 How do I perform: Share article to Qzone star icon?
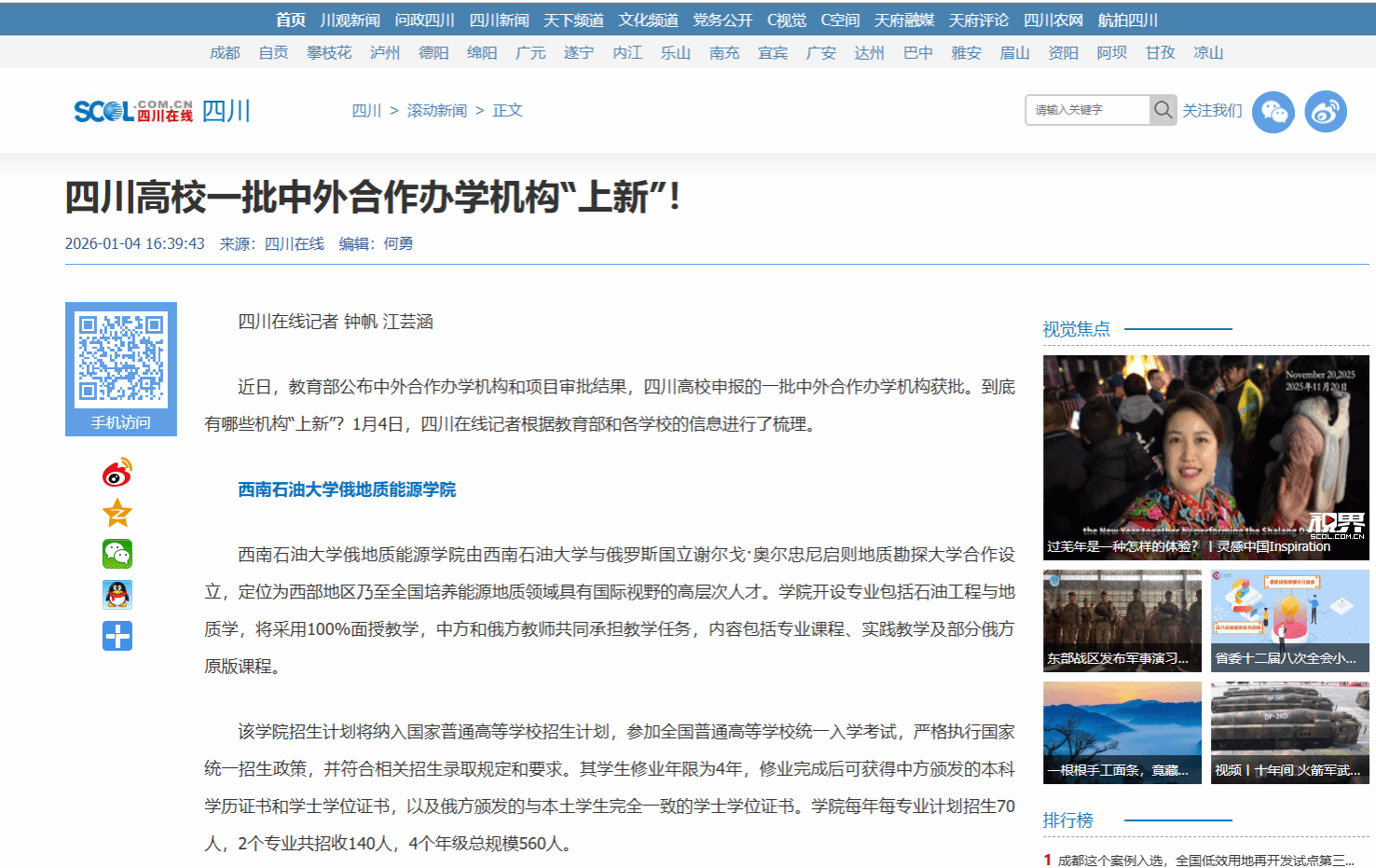117,513
